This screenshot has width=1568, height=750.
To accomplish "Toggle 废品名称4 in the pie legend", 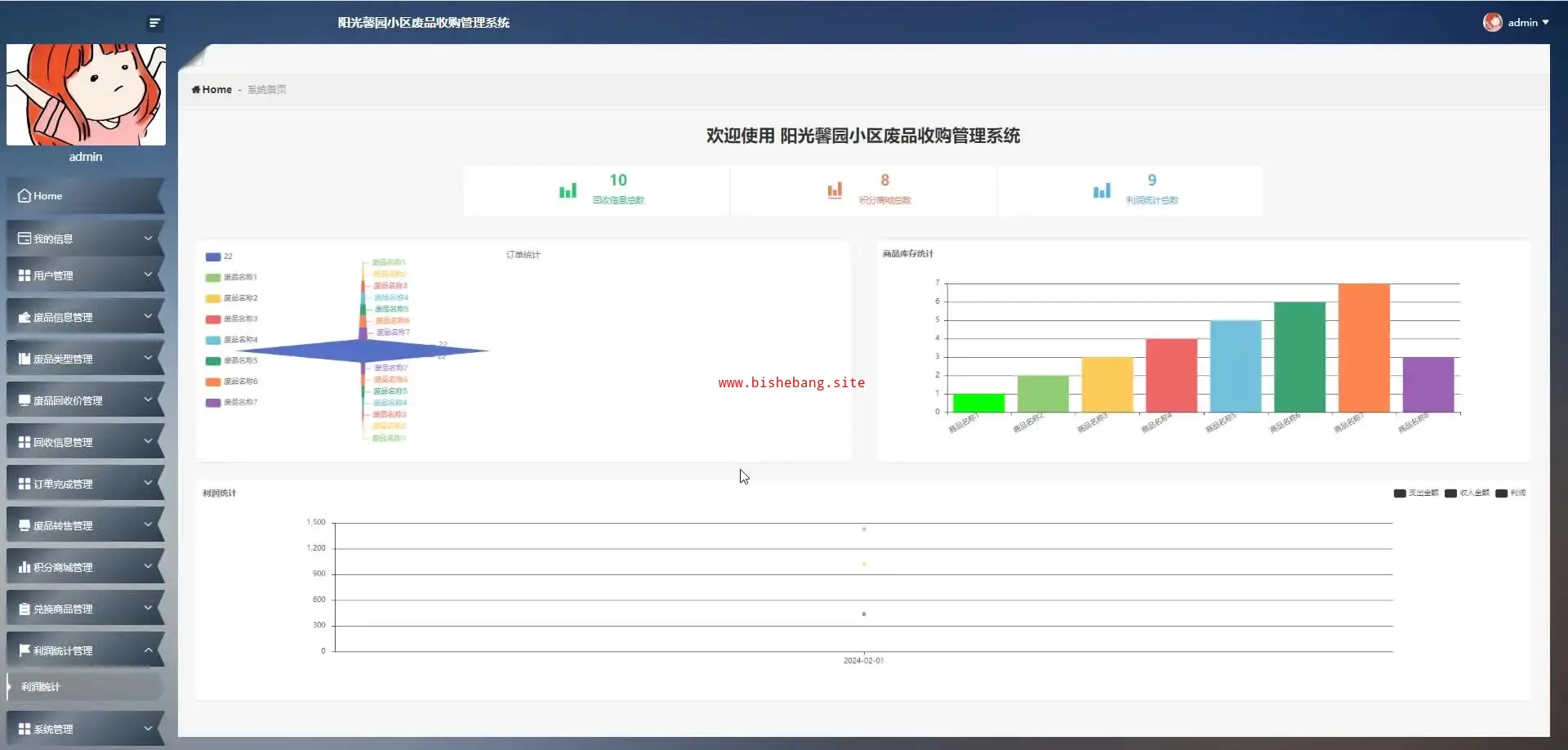I will [x=231, y=341].
